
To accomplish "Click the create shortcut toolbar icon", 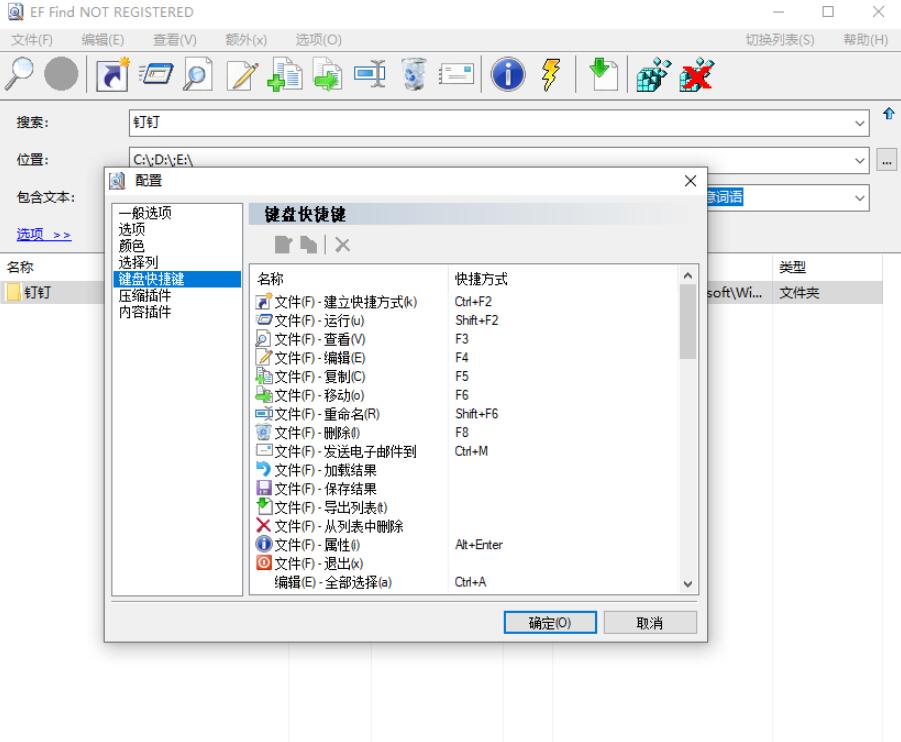I will coord(112,74).
